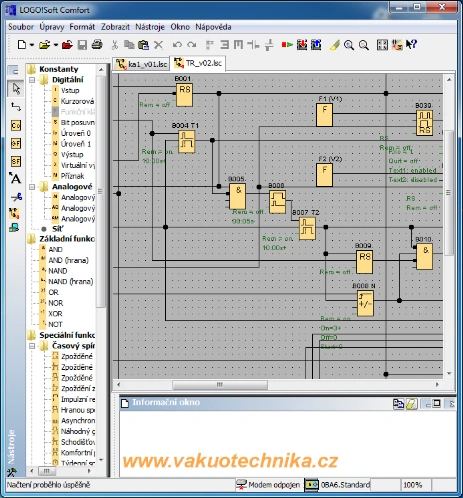Select the Connect wire tool
This screenshot has width=463, height=498.
16,107
